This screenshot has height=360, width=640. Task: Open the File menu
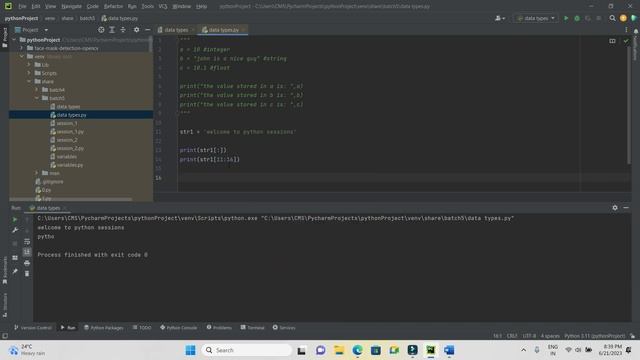click(22, 7)
